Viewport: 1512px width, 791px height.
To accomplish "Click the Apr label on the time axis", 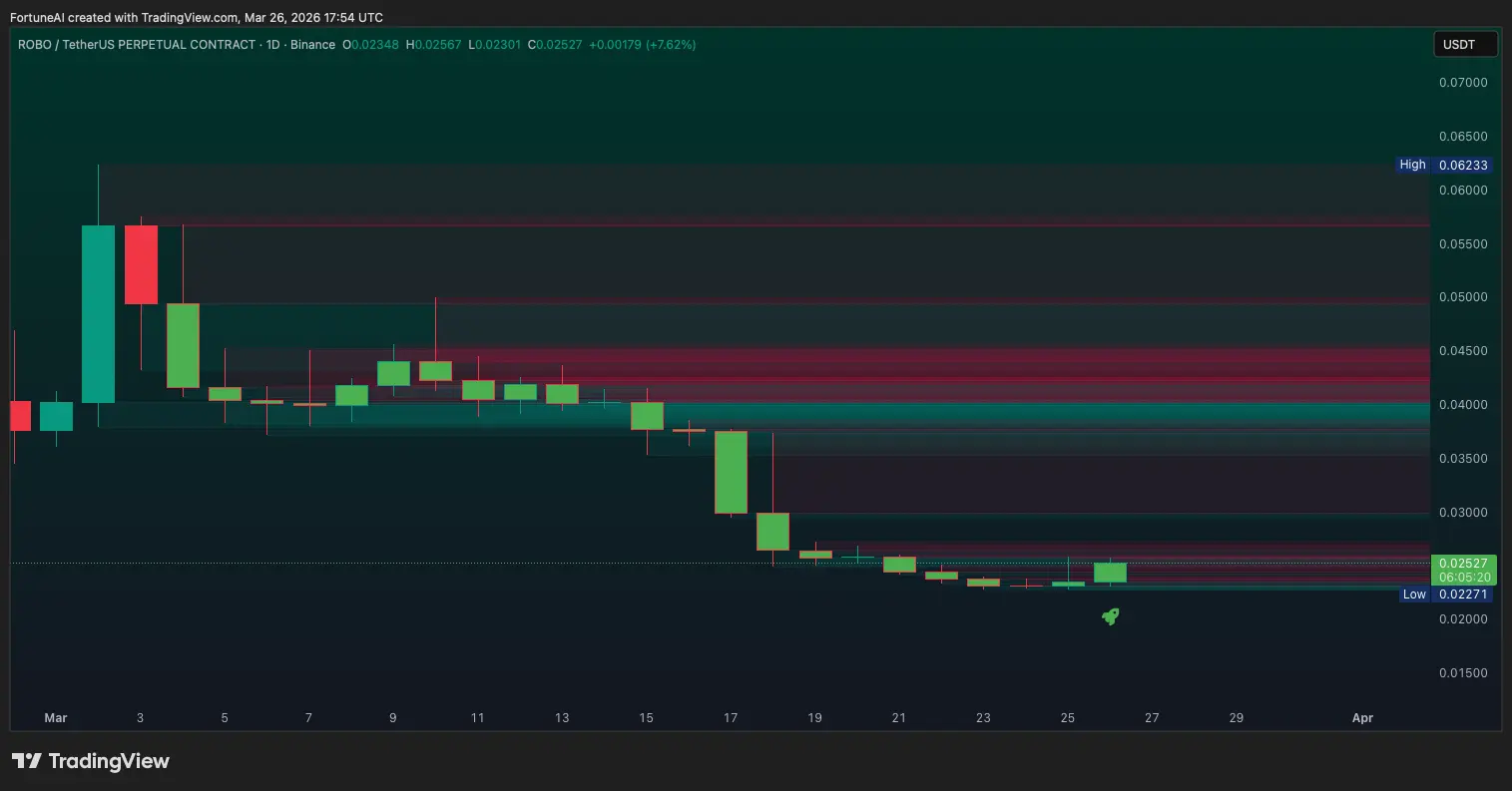I will (x=1362, y=718).
